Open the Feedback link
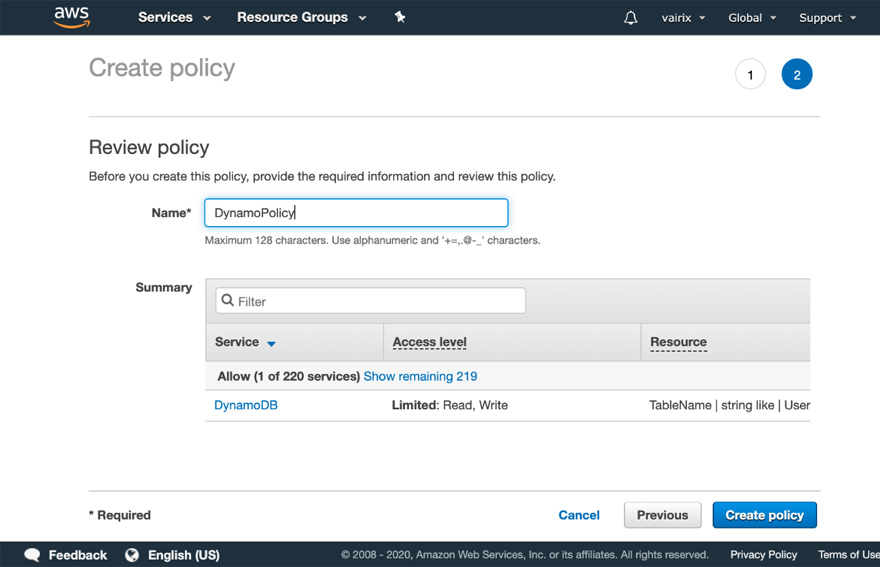Viewport: 880px width, 567px height. [77, 555]
